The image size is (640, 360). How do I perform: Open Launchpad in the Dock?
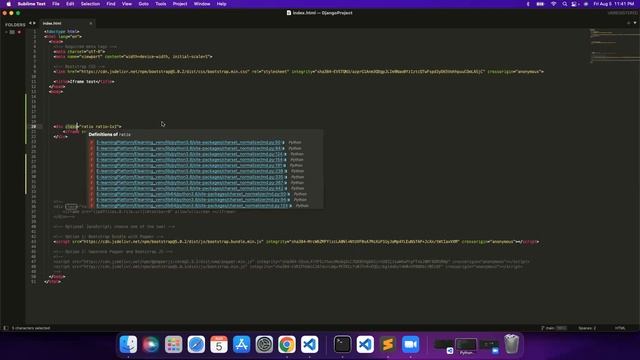[173, 344]
